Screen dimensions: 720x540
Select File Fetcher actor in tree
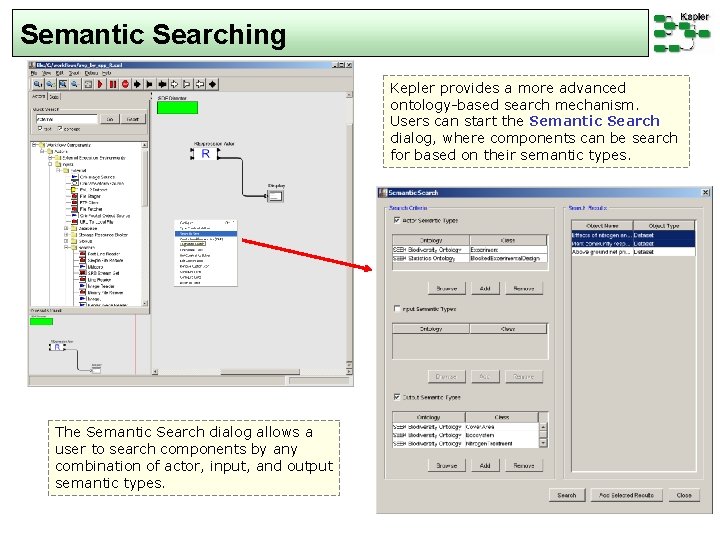coord(87,209)
